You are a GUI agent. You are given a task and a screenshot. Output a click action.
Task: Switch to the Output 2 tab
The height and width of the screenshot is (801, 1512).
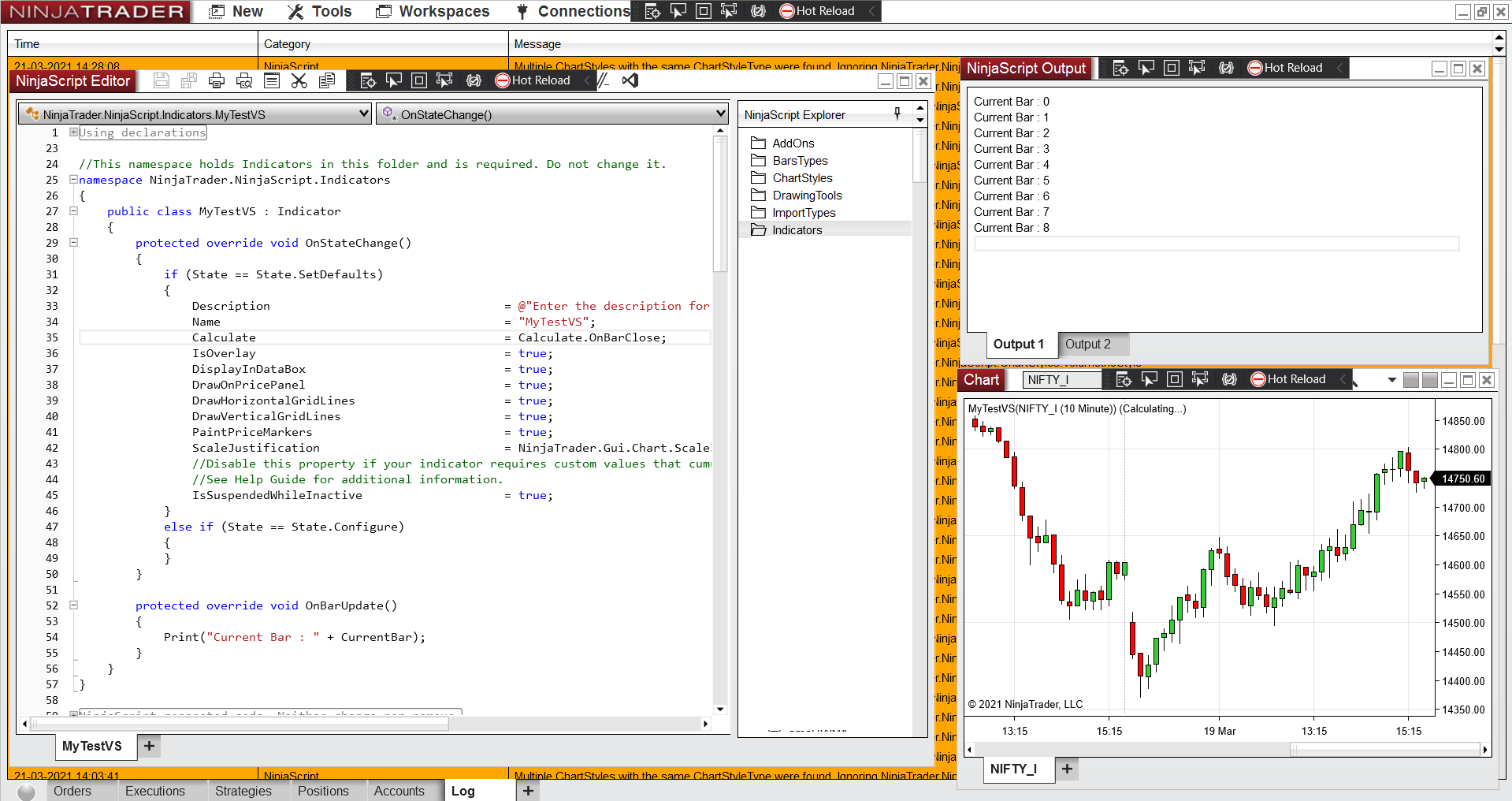point(1088,345)
